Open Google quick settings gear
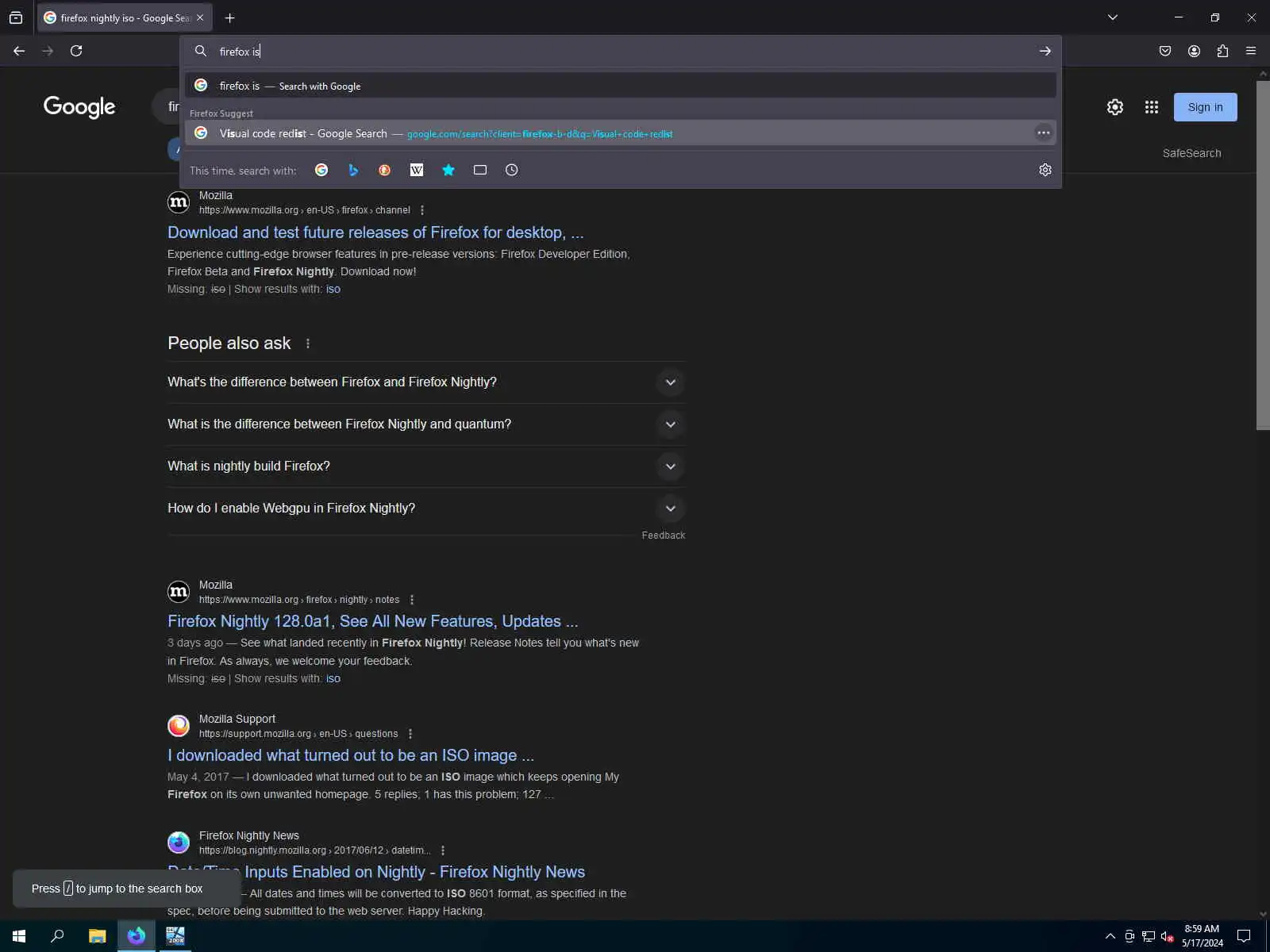The image size is (1270, 952). pos(1115,107)
